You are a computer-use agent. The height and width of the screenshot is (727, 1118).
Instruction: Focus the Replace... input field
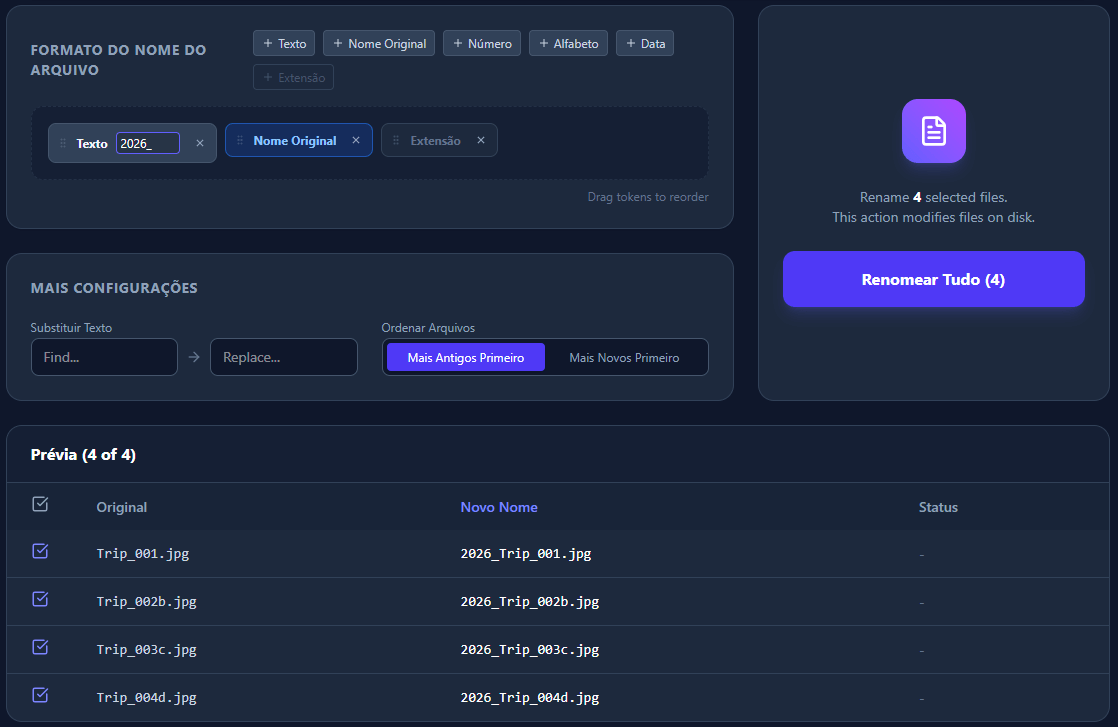coord(284,357)
